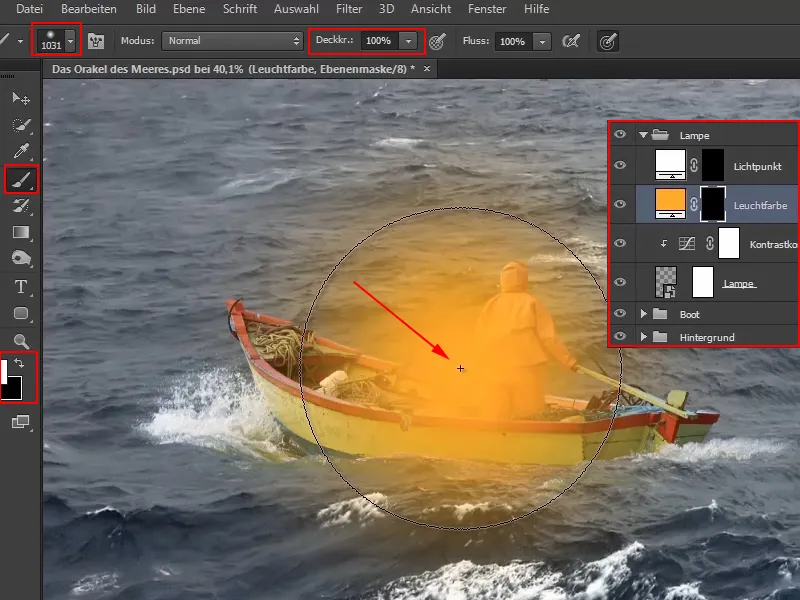This screenshot has height=600, width=800.
Task: Click the screen mode icon
Action: [x=20, y=421]
